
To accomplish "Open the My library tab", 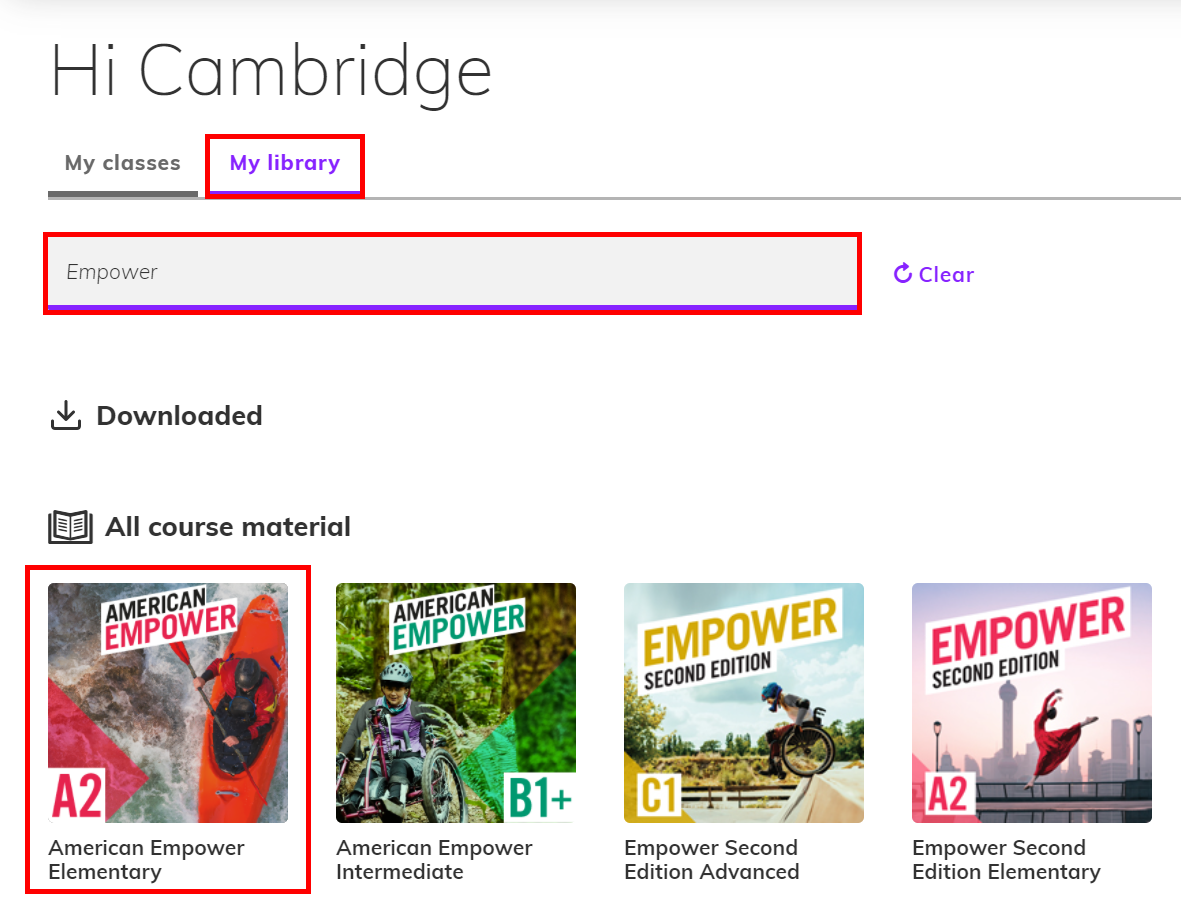I will tap(285, 163).
